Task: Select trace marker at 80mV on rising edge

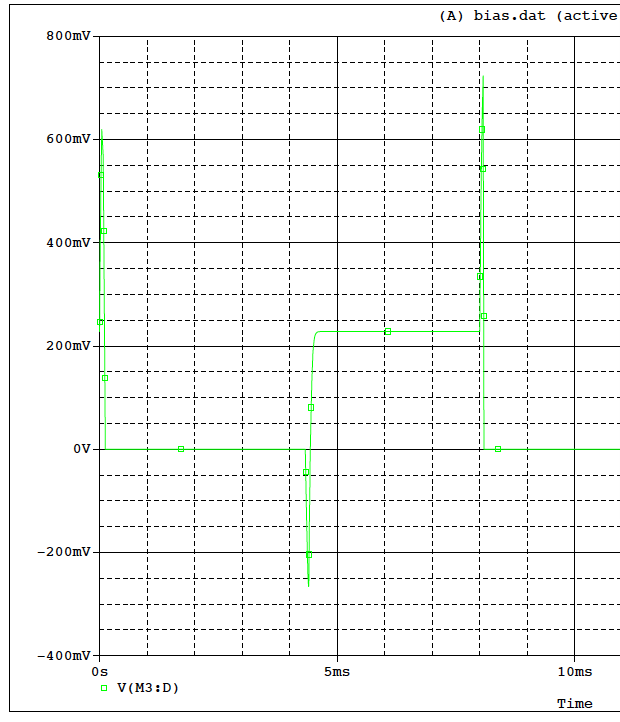Action: tap(311, 408)
